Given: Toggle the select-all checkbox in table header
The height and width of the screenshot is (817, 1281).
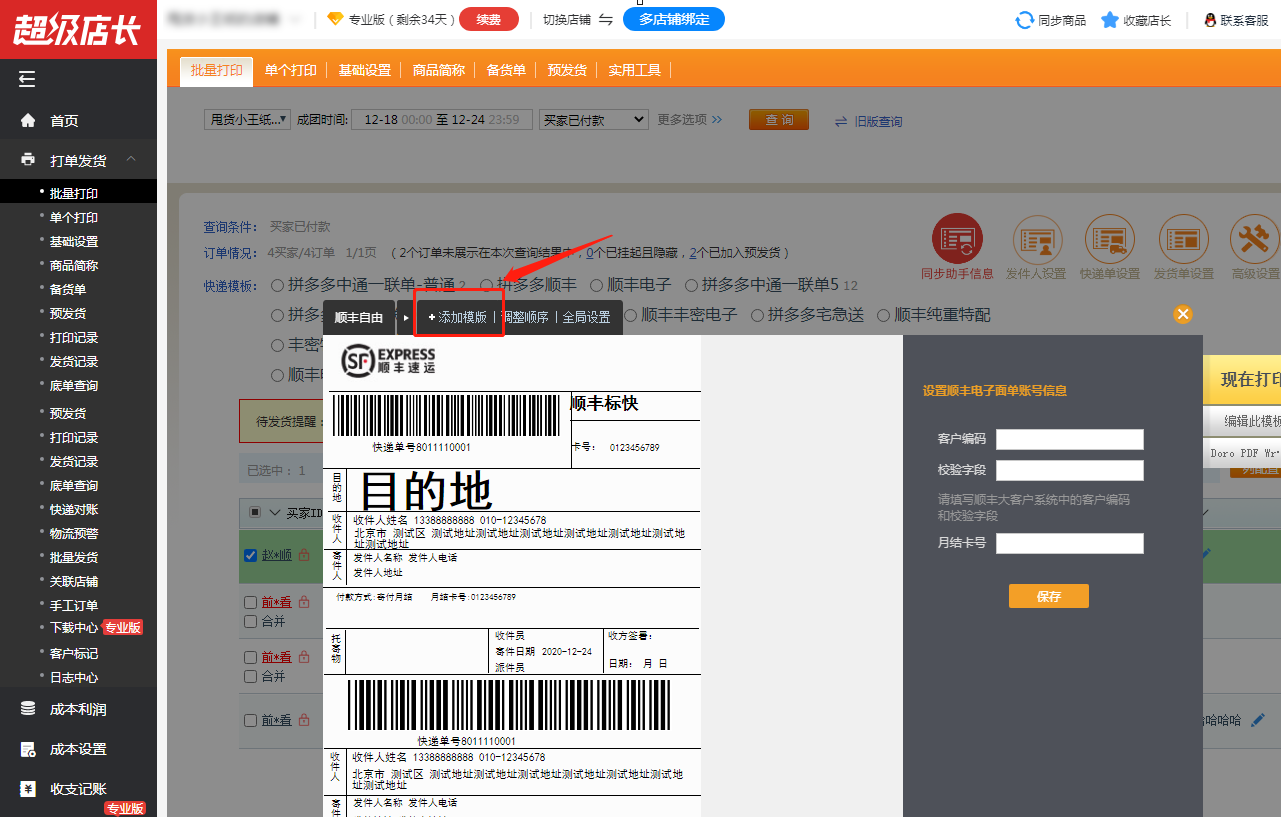Looking at the screenshot, I should (255, 513).
